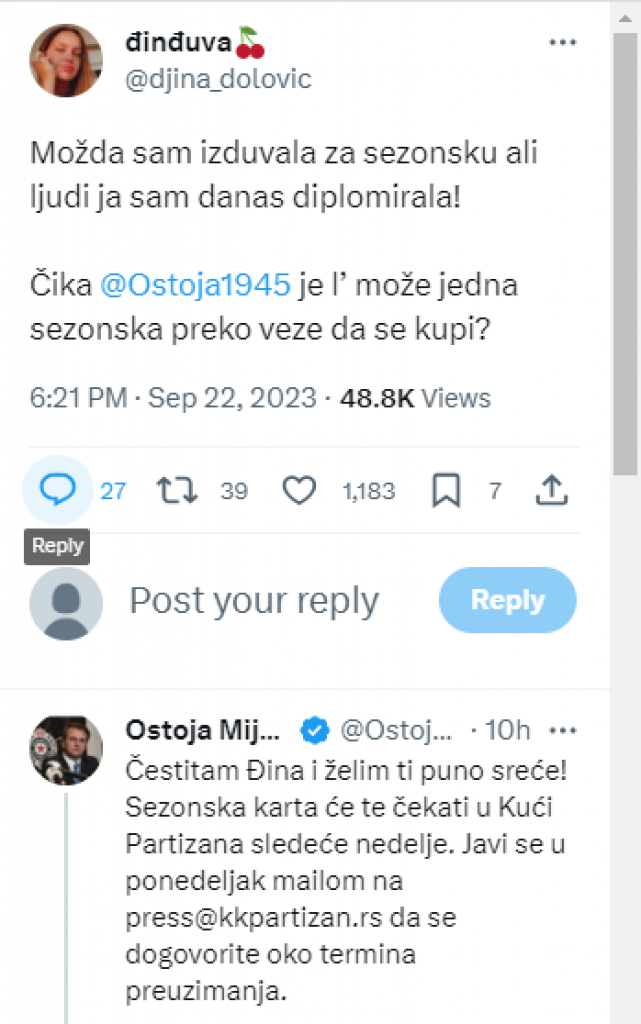Open the more options menu on Ostoja's reply
This screenshot has height=1024, width=641.
tap(563, 731)
